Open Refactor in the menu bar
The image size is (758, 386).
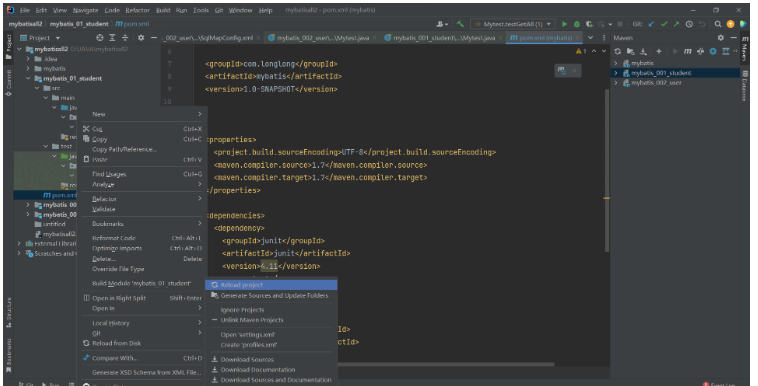(138, 10)
